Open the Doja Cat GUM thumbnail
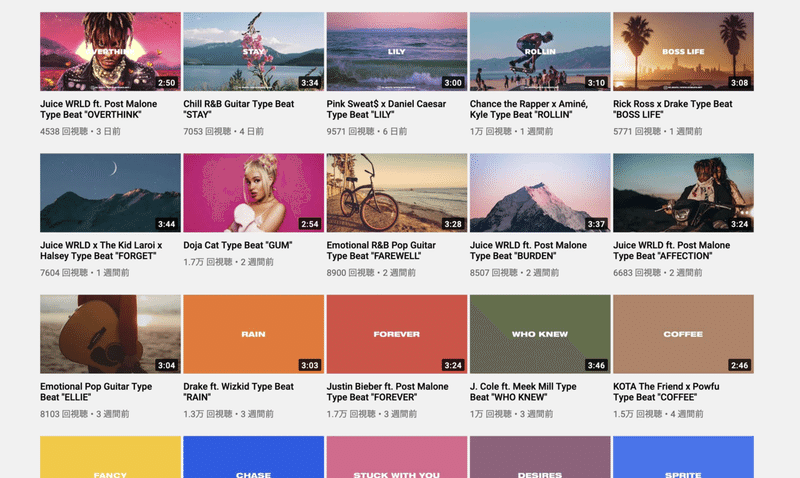 point(254,193)
